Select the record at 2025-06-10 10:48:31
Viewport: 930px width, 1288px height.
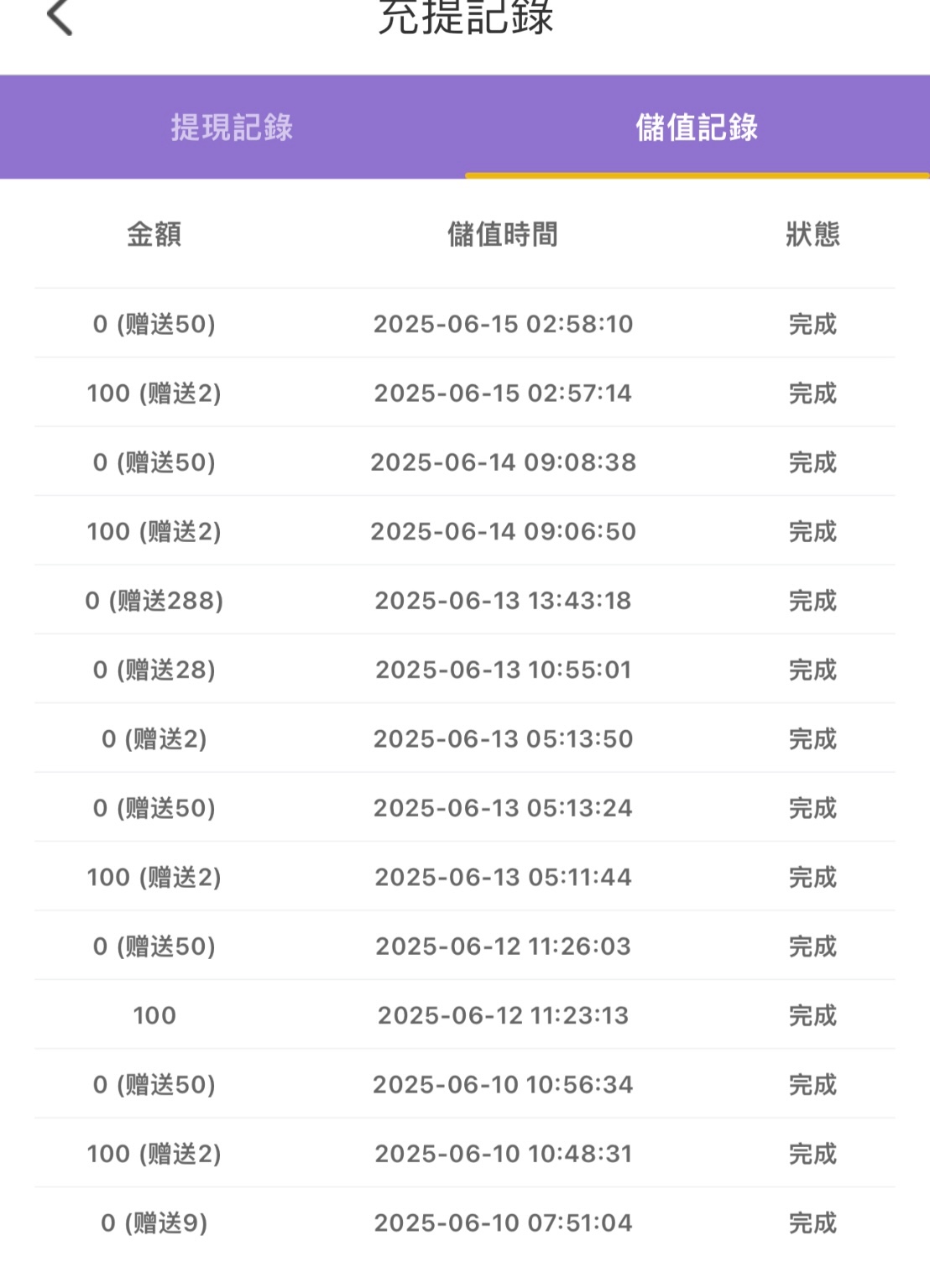point(465,1154)
